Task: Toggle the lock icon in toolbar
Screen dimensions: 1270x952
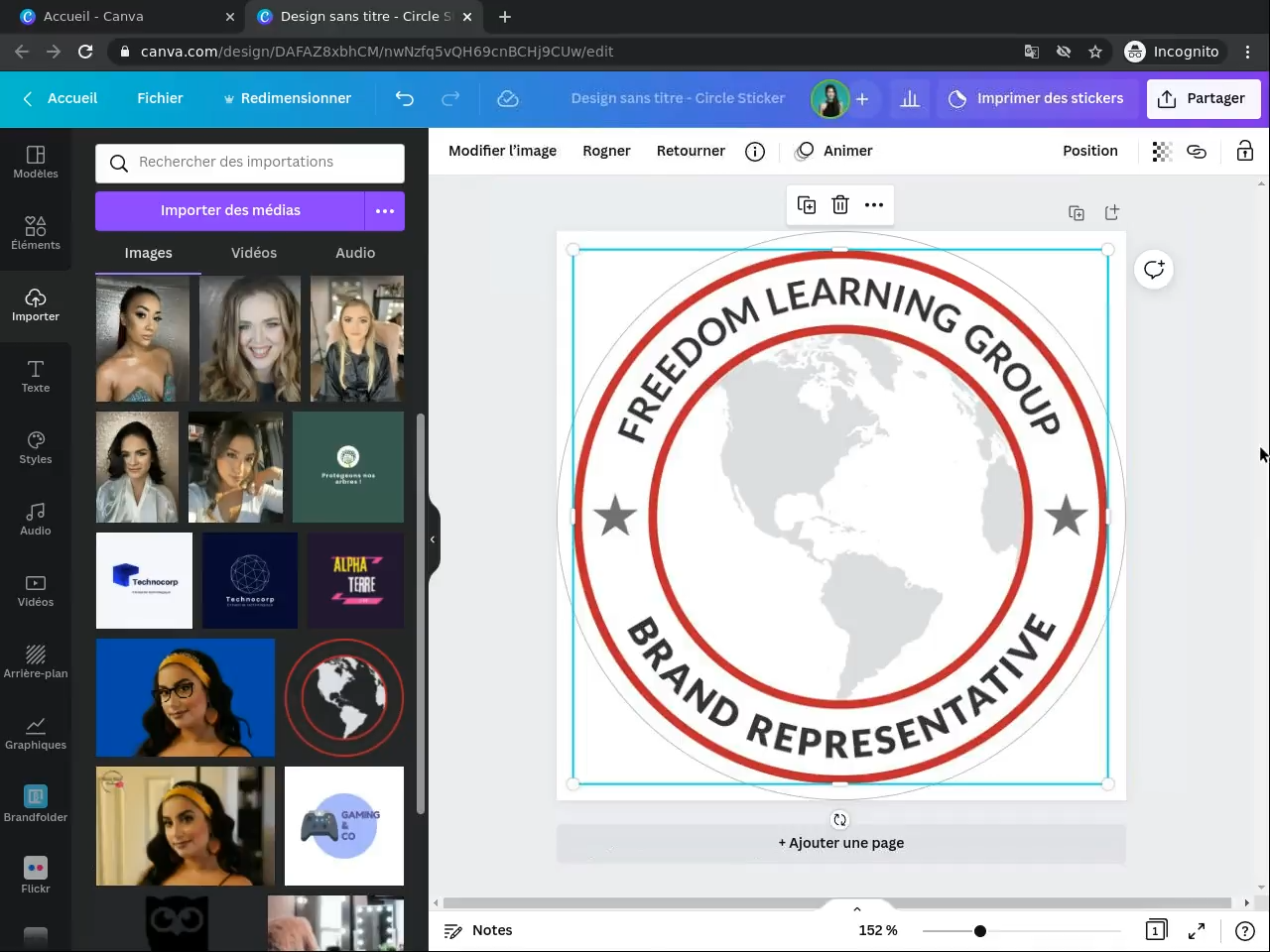Action: pyautogui.click(x=1244, y=151)
